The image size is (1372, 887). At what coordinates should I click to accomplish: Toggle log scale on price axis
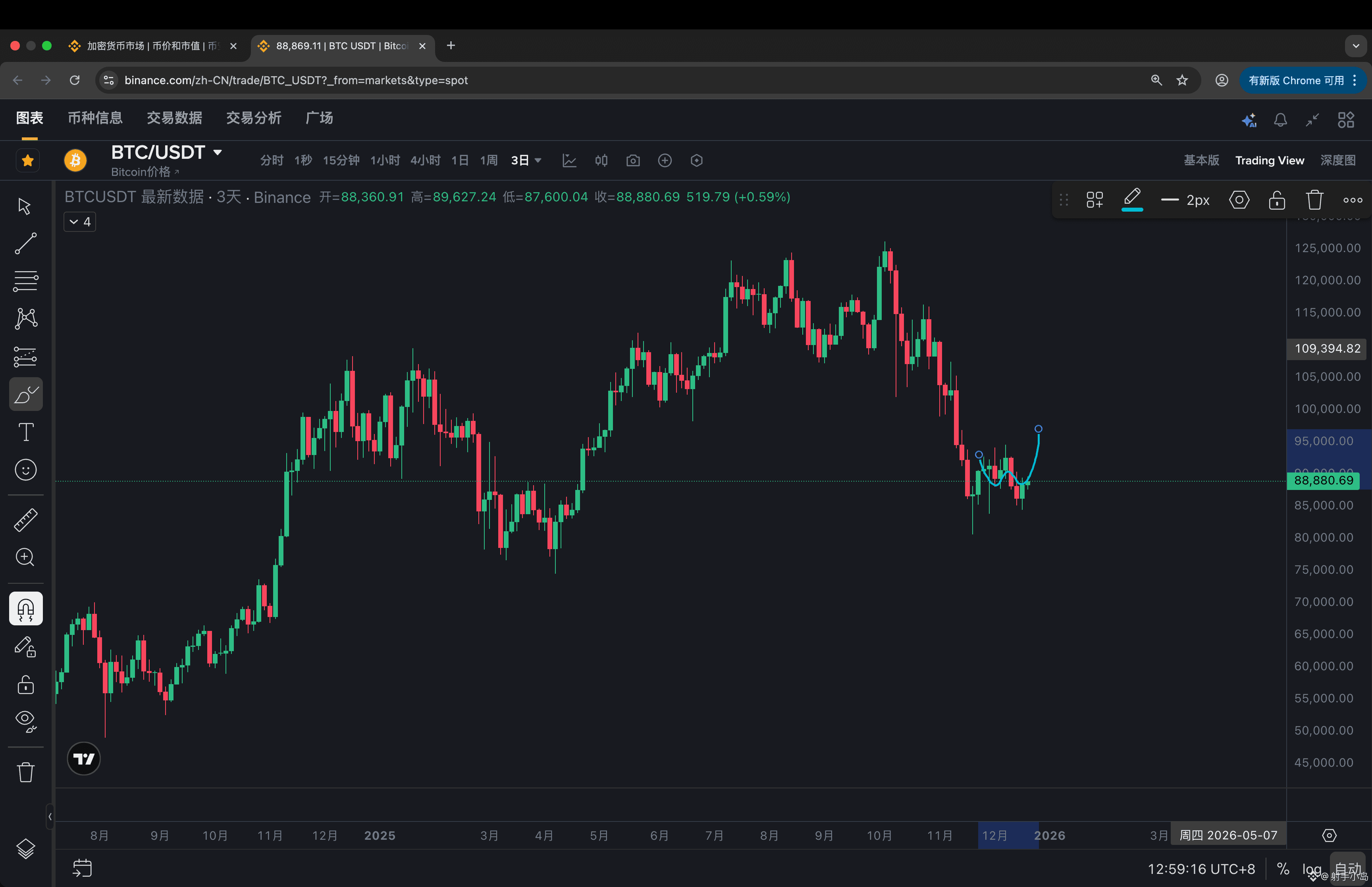pos(1311,869)
